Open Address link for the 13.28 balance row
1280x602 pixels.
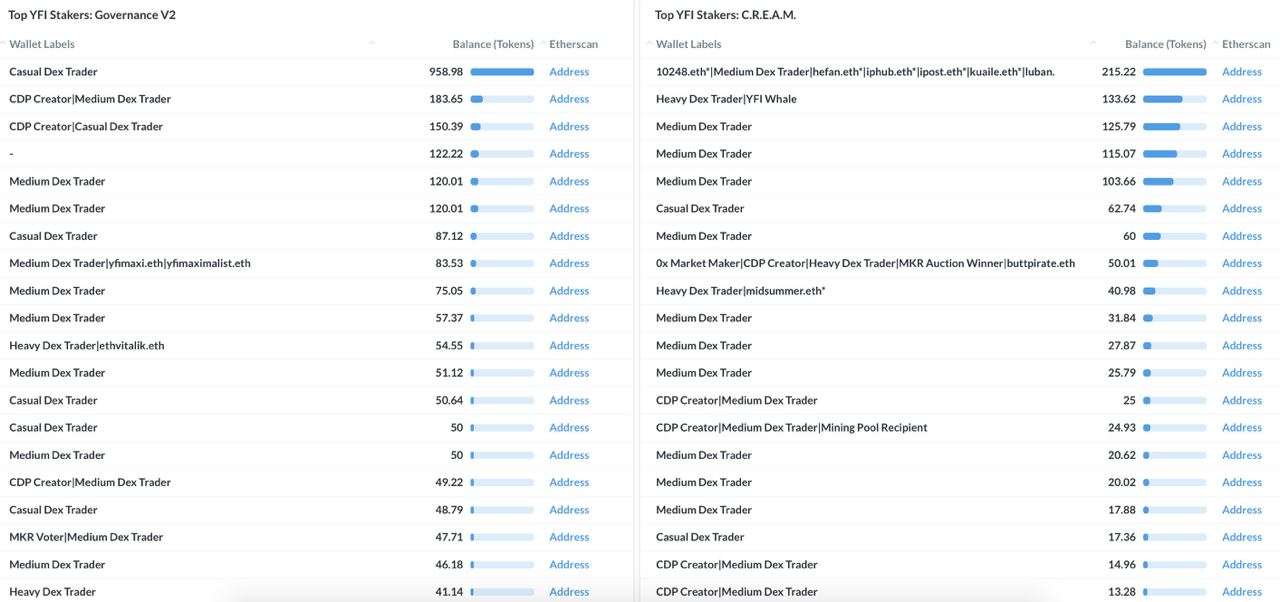(1242, 592)
